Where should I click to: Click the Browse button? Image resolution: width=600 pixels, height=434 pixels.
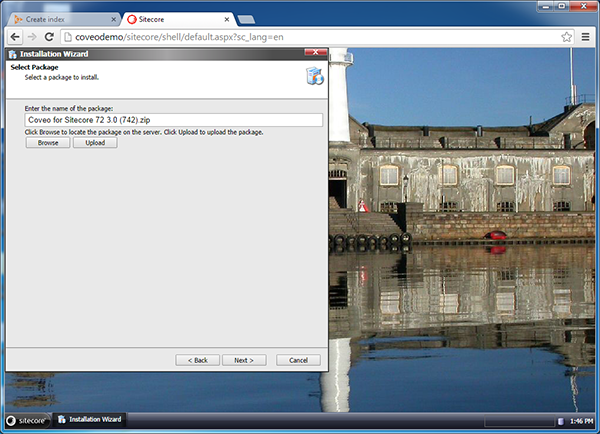tap(48, 143)
